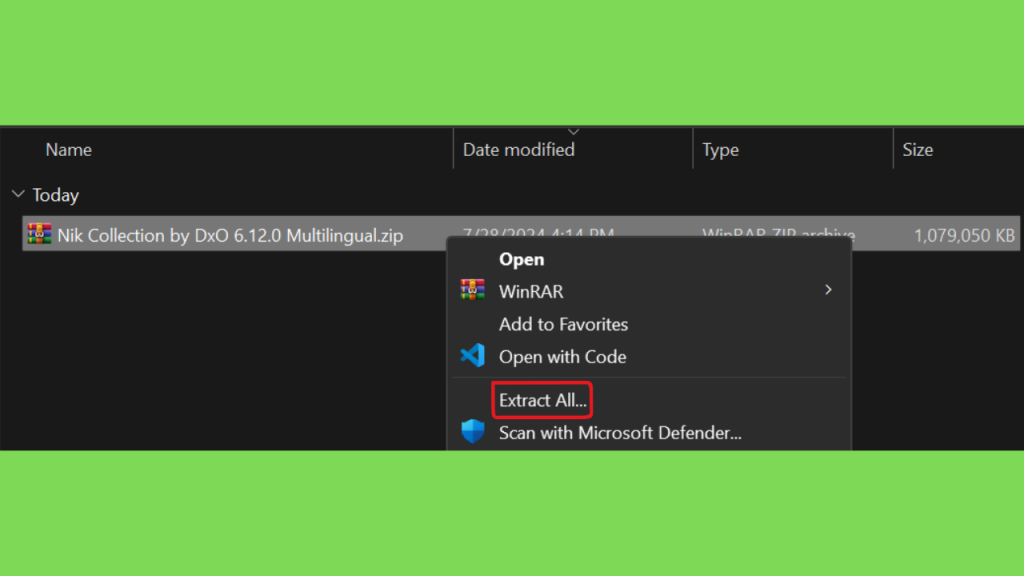This screenshot has height=576, width=1024.
Task: Click sort arrow above Date modified
Action: click(573, 132)
